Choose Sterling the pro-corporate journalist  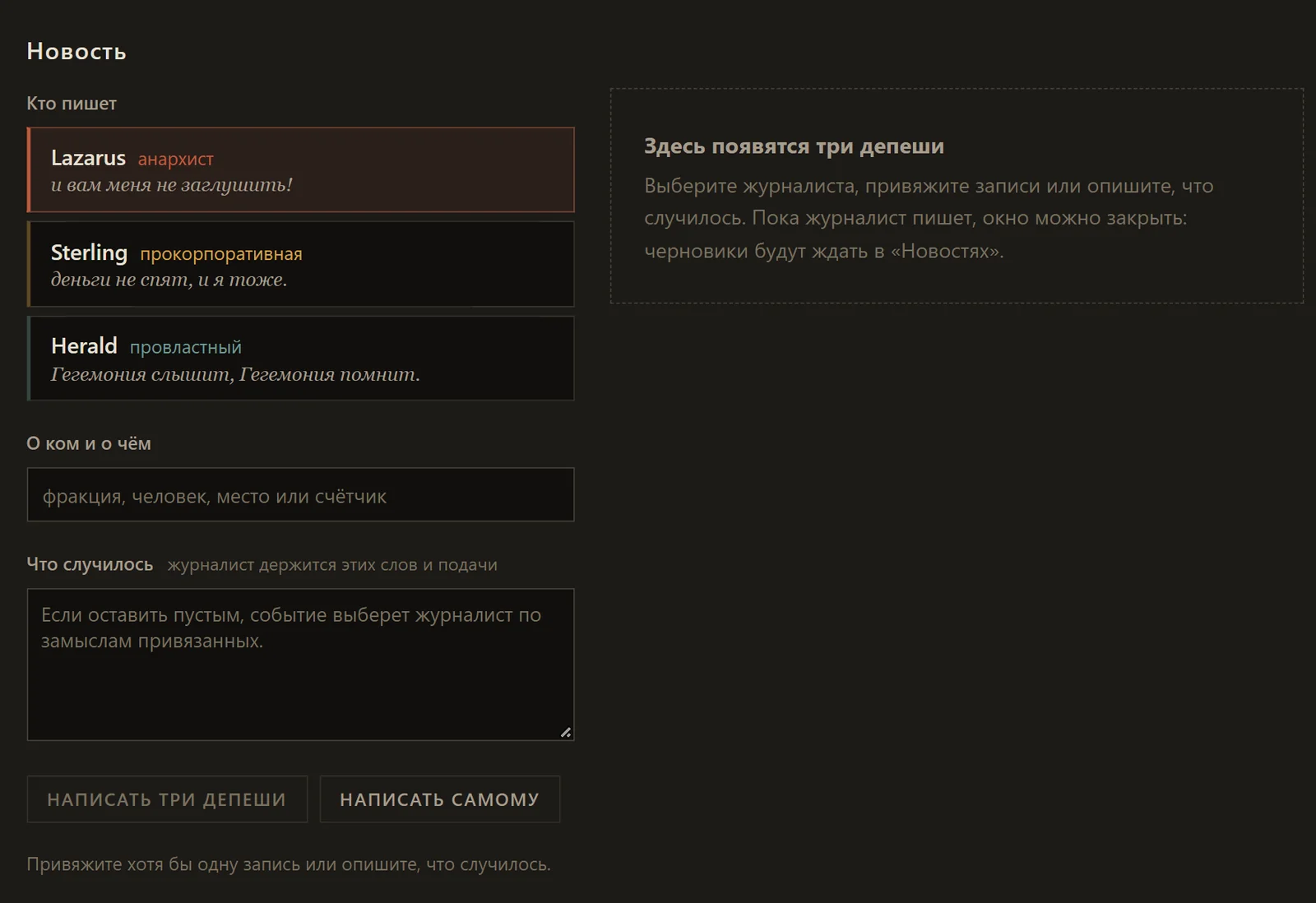tap(300, 264)
